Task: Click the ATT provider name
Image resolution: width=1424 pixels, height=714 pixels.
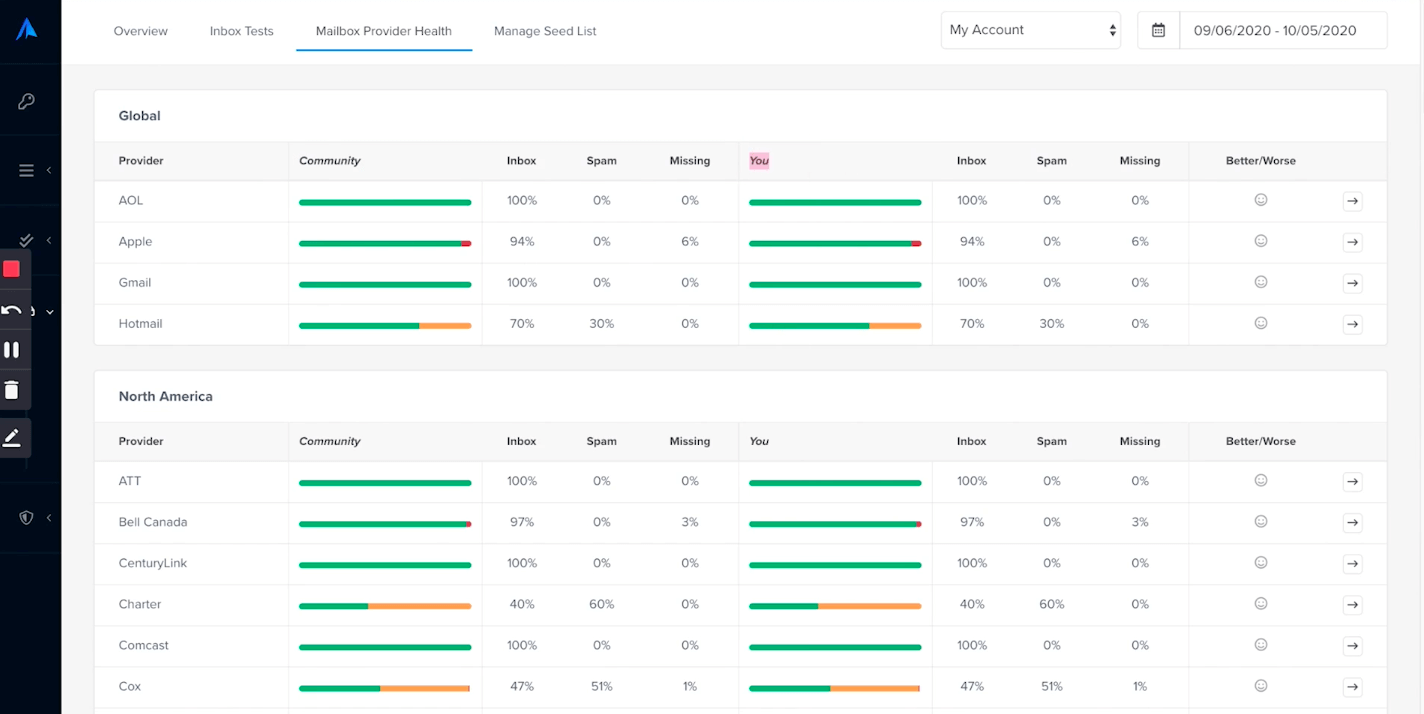Action: [x=130, y=481]
